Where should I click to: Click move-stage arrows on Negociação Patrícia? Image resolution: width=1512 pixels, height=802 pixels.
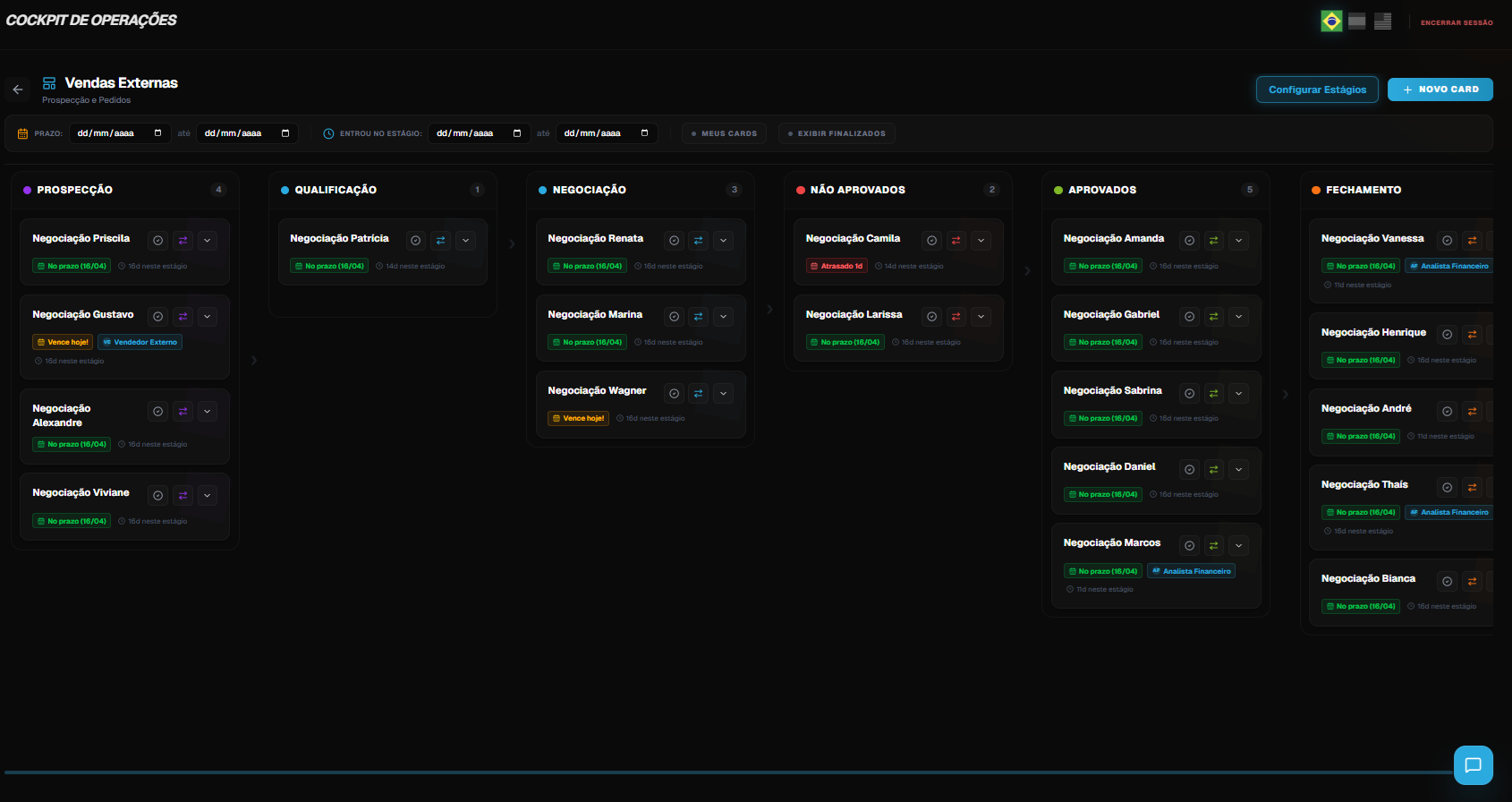pyautogui.click(x=440, y=241)
